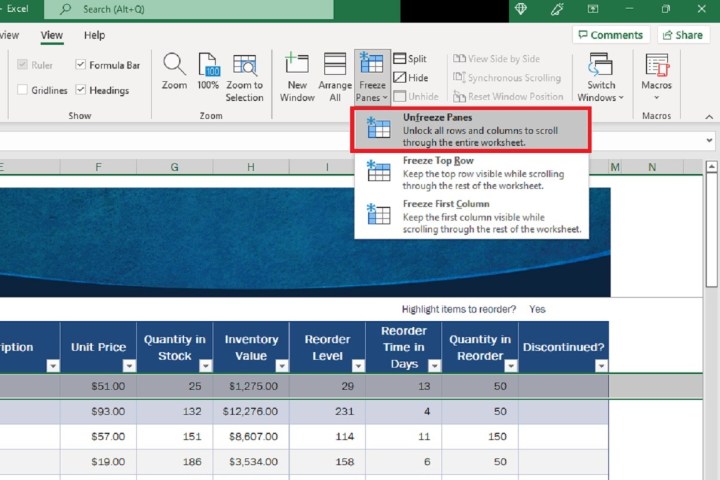Toggle the Formula Bar checkbox
This screenshot has width=720, height=480.
tap(81, 65)
